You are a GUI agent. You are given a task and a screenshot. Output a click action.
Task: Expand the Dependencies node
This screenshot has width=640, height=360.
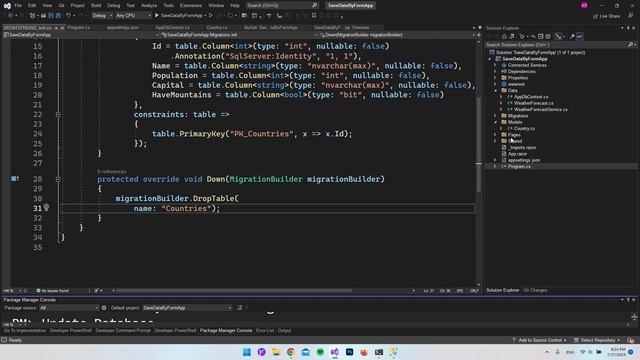point(496,71)
